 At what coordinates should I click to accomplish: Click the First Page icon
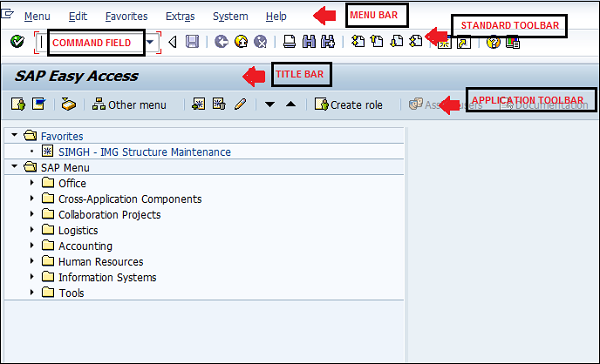[358, 41]
